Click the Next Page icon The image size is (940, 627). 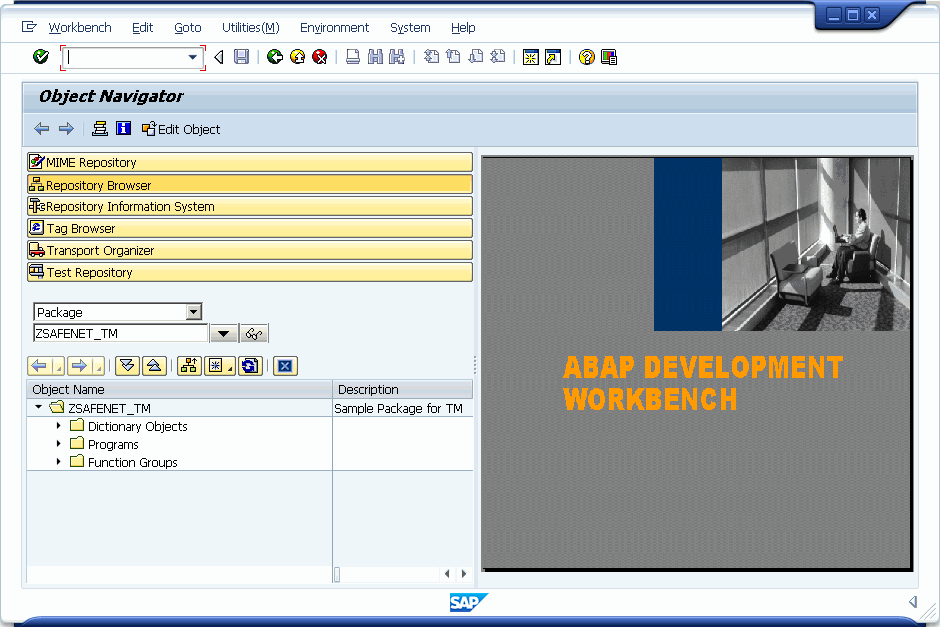point(475,57)
